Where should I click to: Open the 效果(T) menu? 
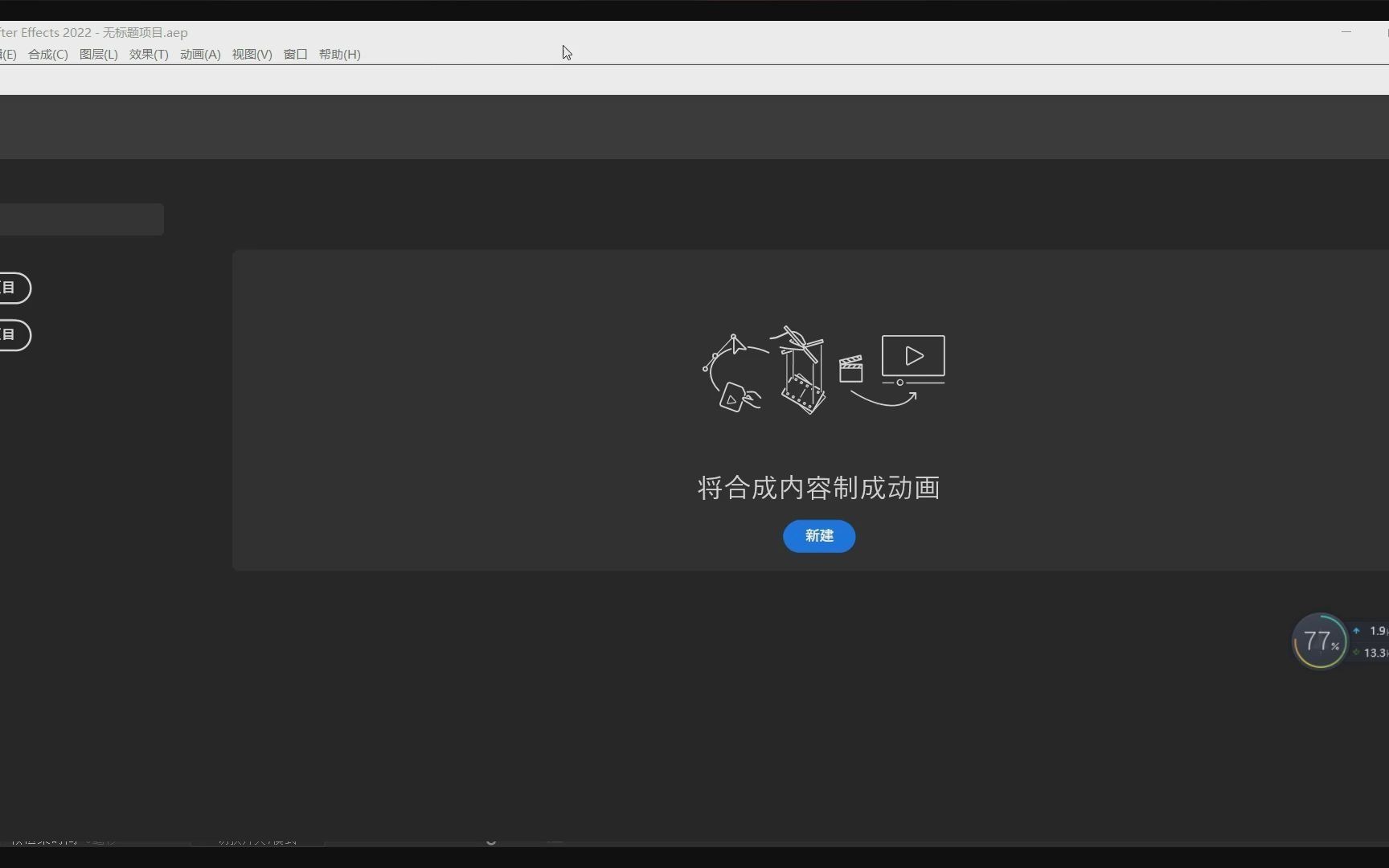click(148, 54)
